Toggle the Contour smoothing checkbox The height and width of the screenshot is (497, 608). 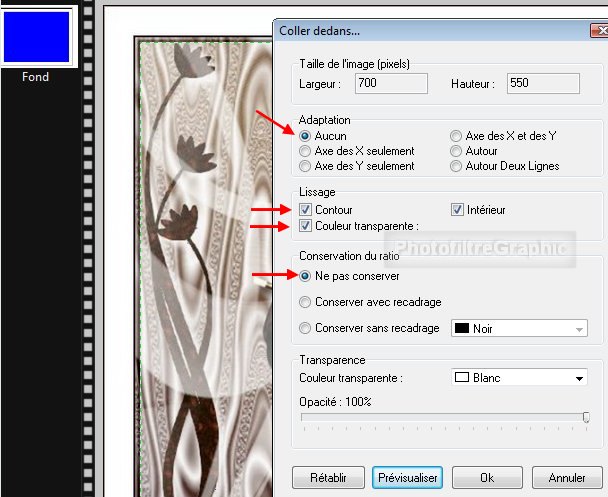(x=305, y=210)
